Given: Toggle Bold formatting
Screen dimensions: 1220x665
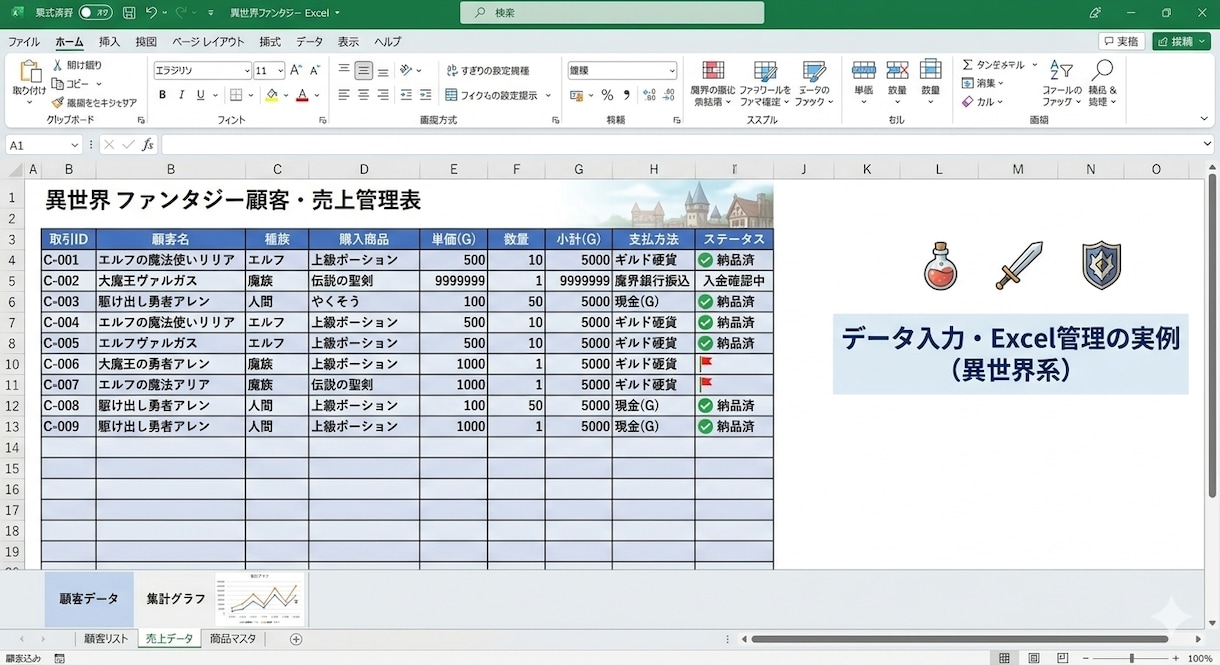Looking at the screenshot, I should tap(162, 95).
